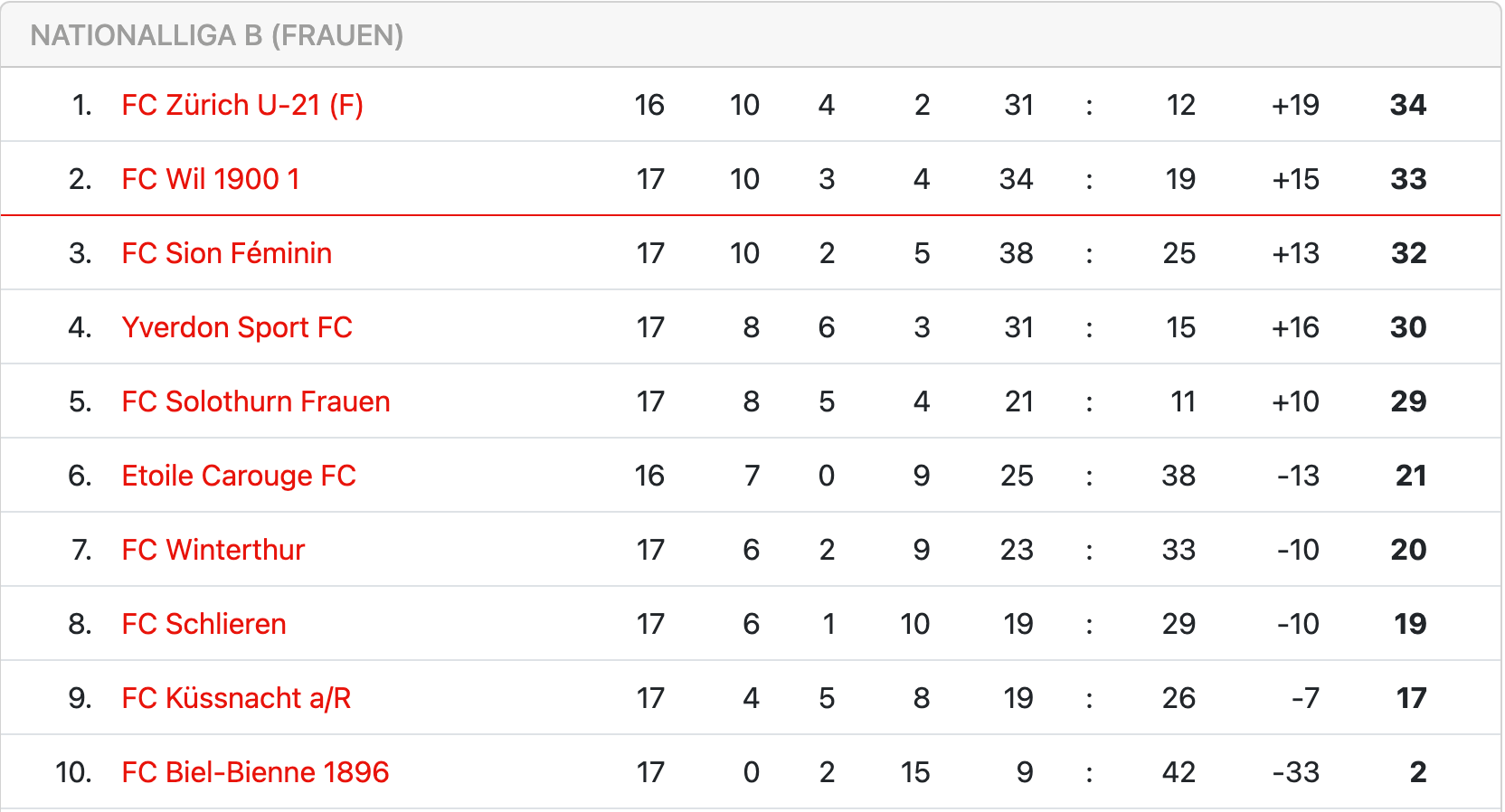This screenshot has width=1505, height=812.
Task: Click the 34 points value for FC Zürich
Action: tap(1408, 105)
